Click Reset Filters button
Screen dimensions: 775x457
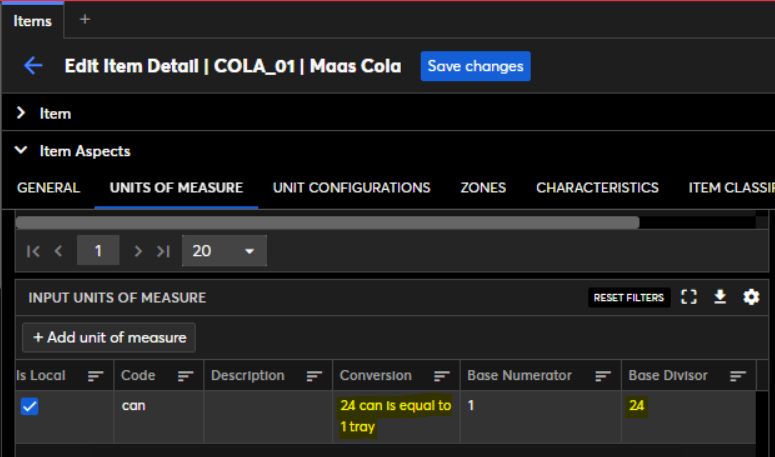tap(629, 297)
